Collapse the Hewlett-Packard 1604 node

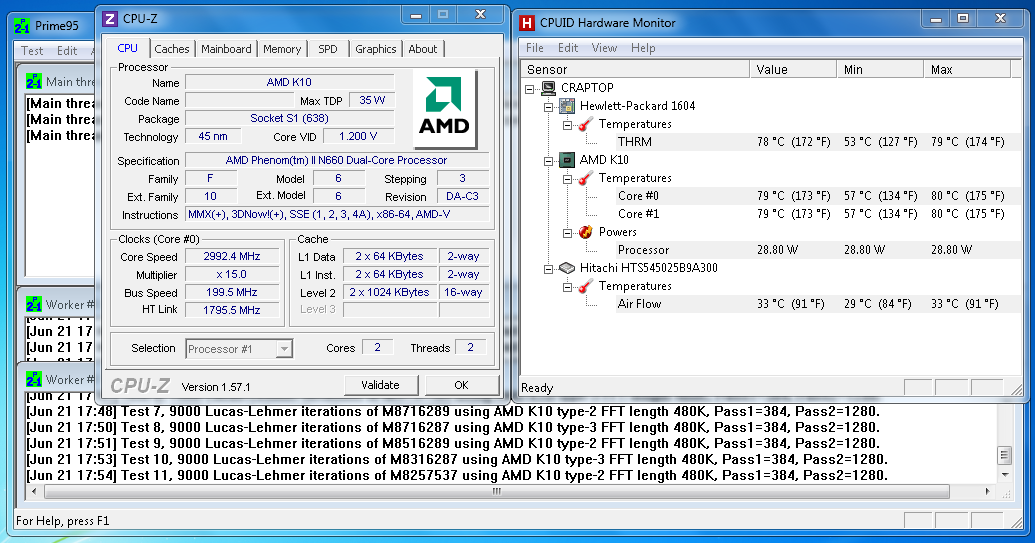pos(549,106)
